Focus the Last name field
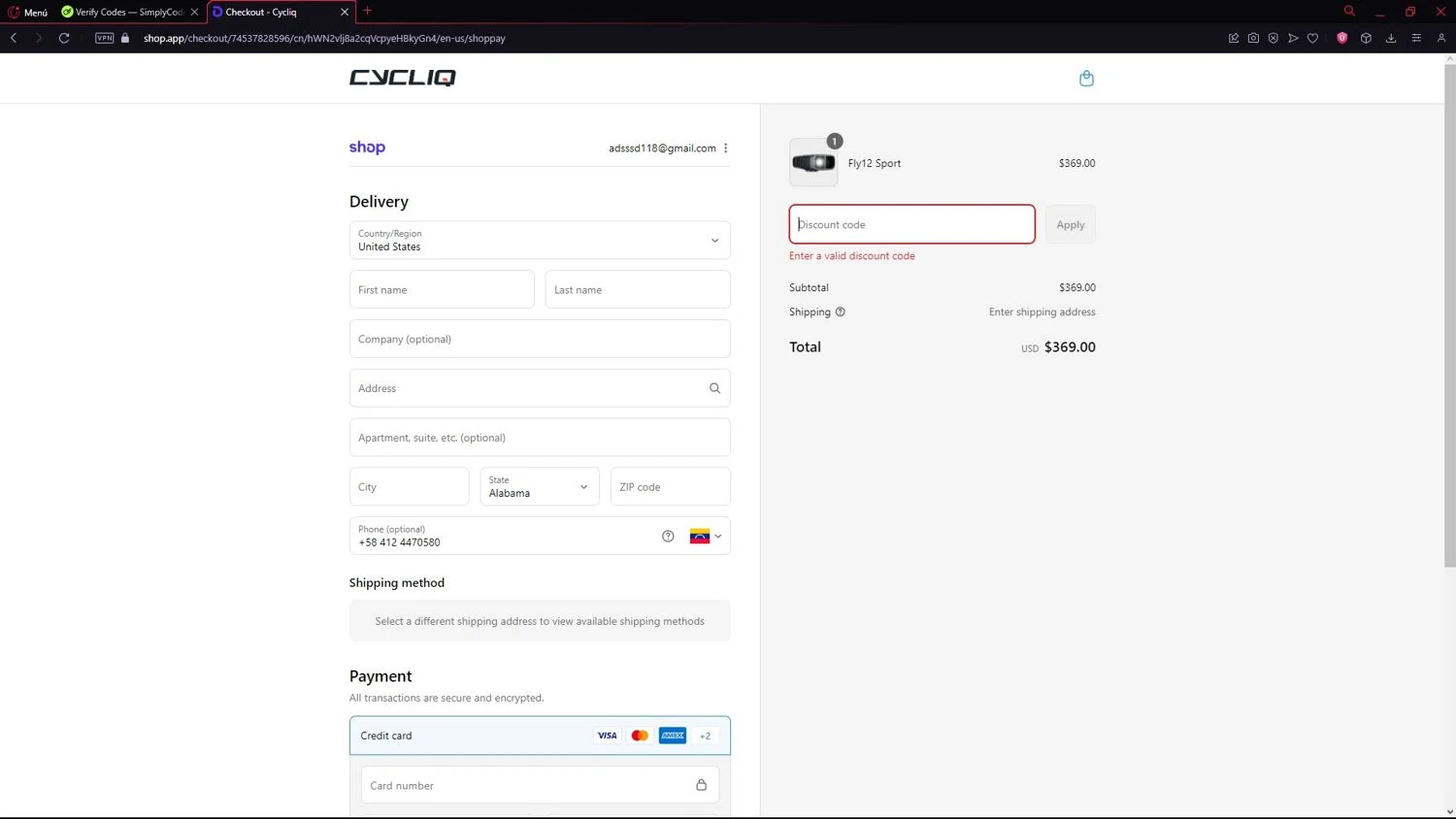Screen dimensions: 1456x819 click(x=638, y=289)
